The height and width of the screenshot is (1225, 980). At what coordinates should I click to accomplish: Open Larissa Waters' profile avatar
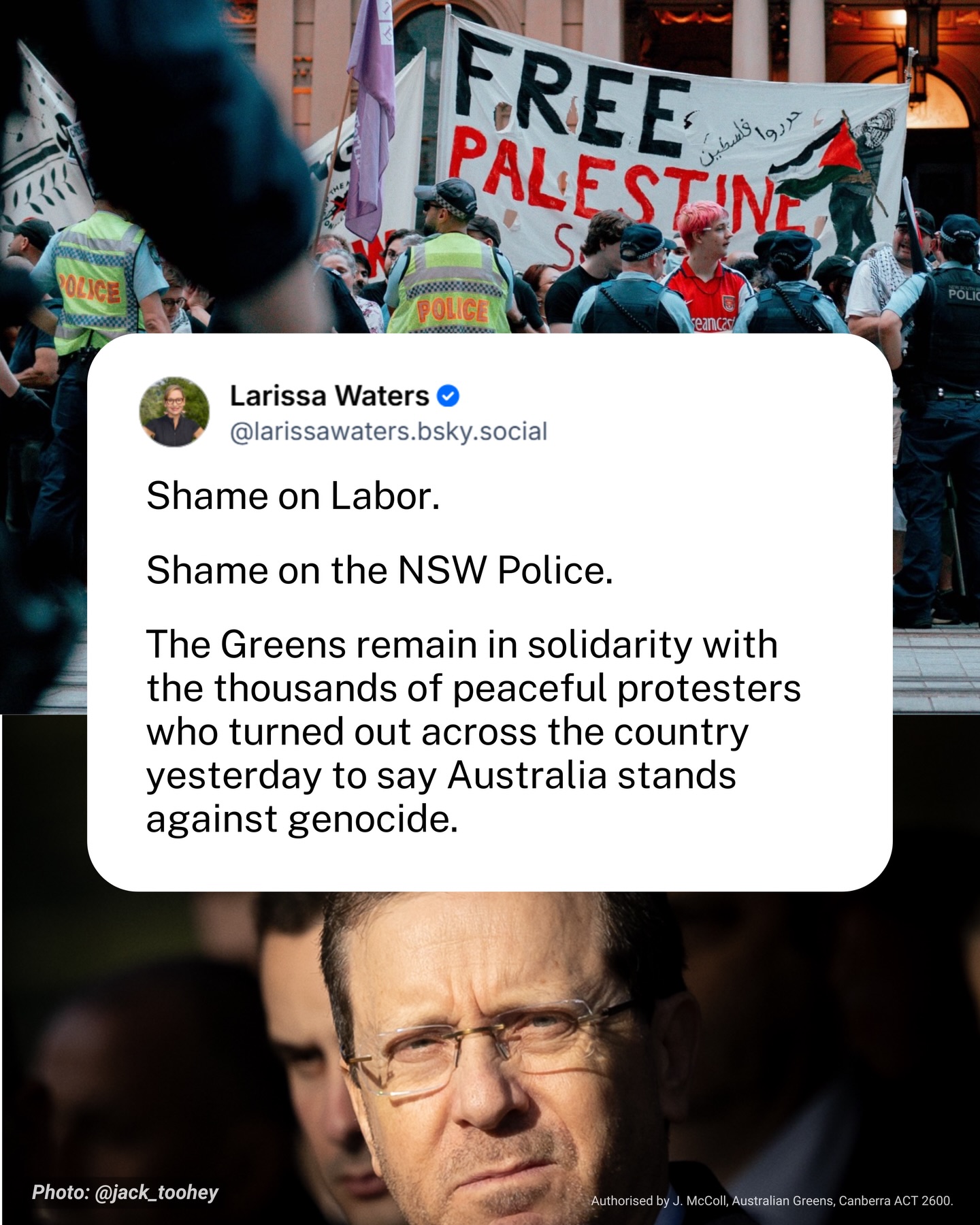175,412
